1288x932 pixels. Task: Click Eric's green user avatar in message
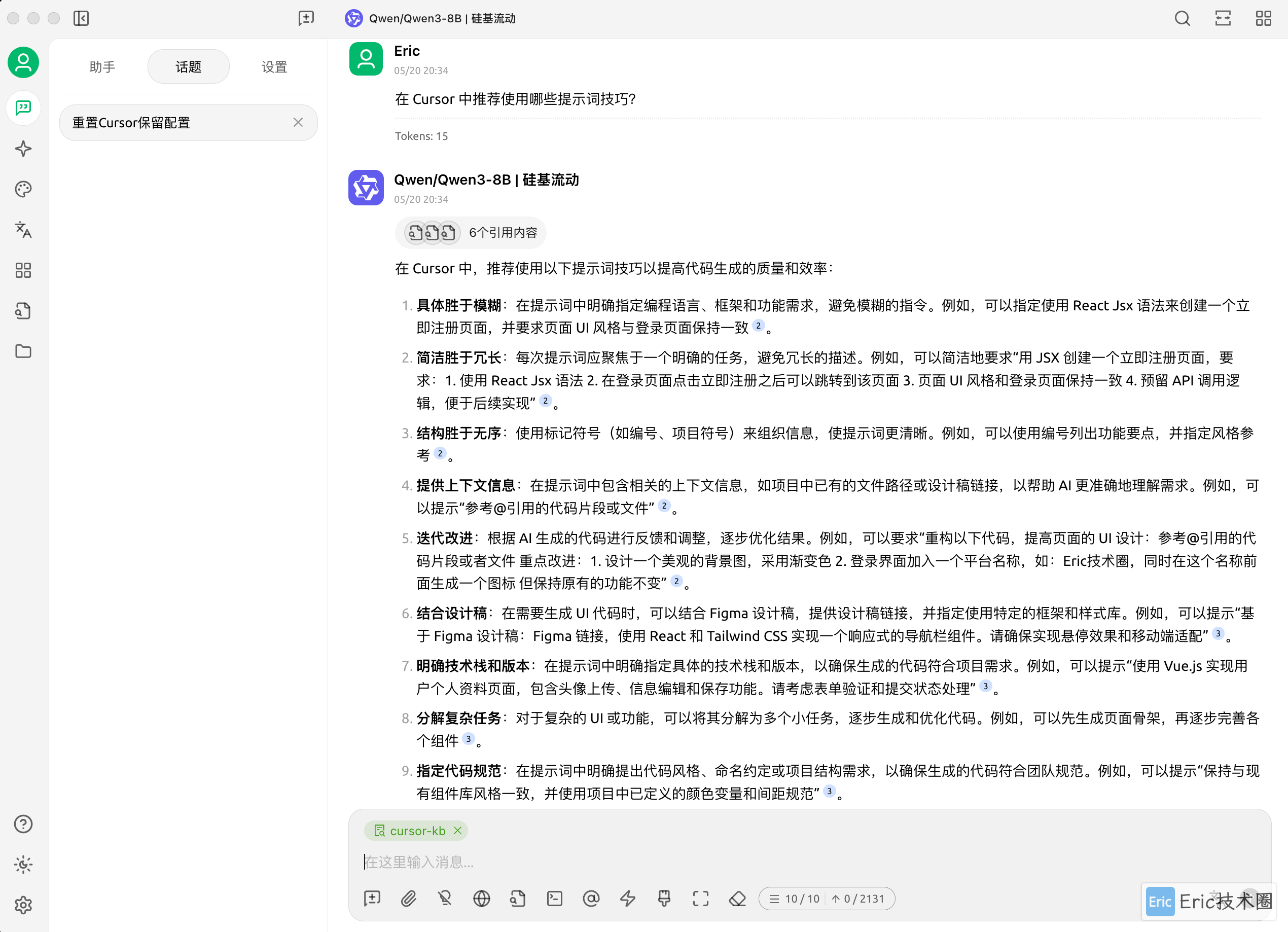click(366, 58)
